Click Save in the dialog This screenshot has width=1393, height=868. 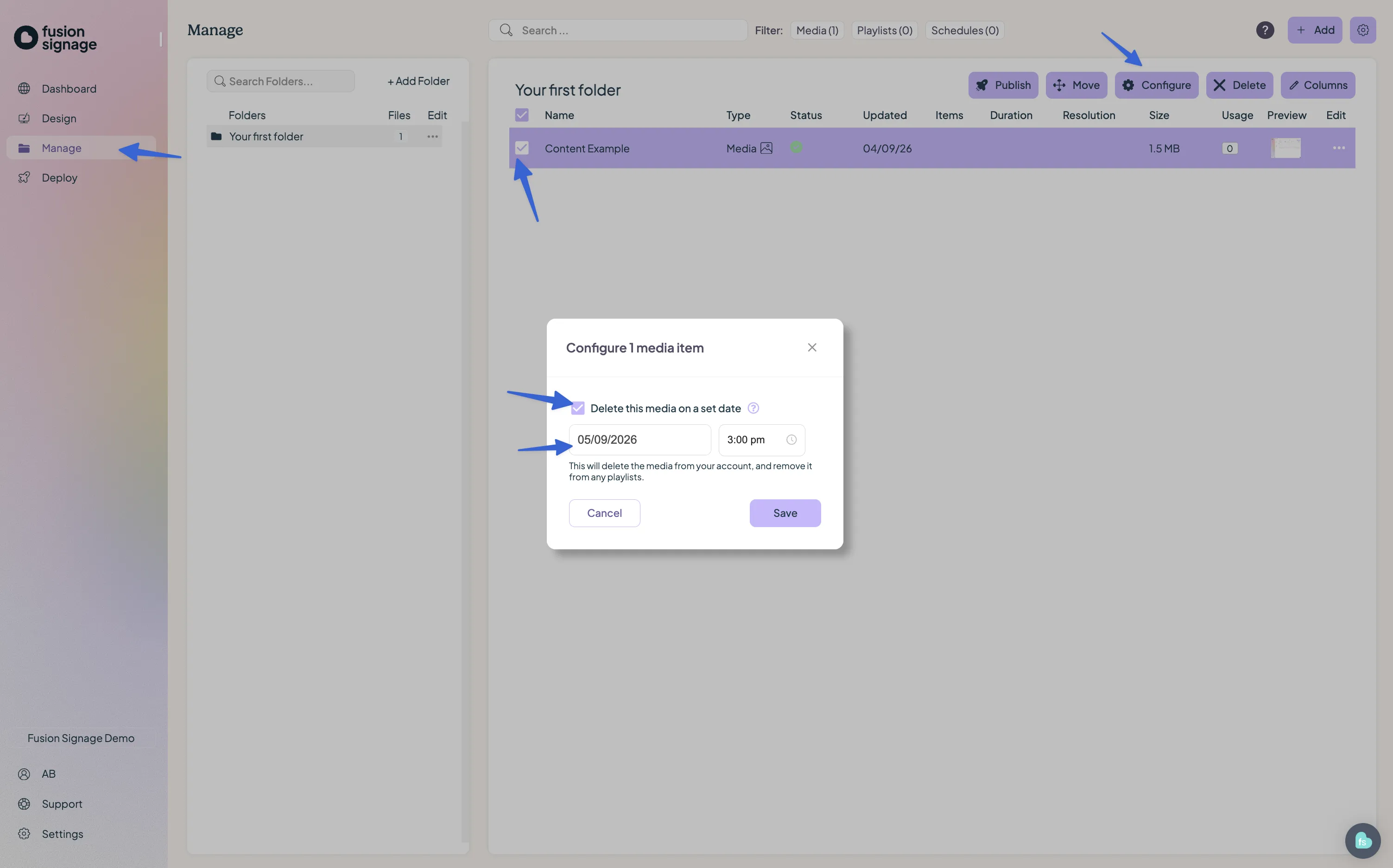785,513
